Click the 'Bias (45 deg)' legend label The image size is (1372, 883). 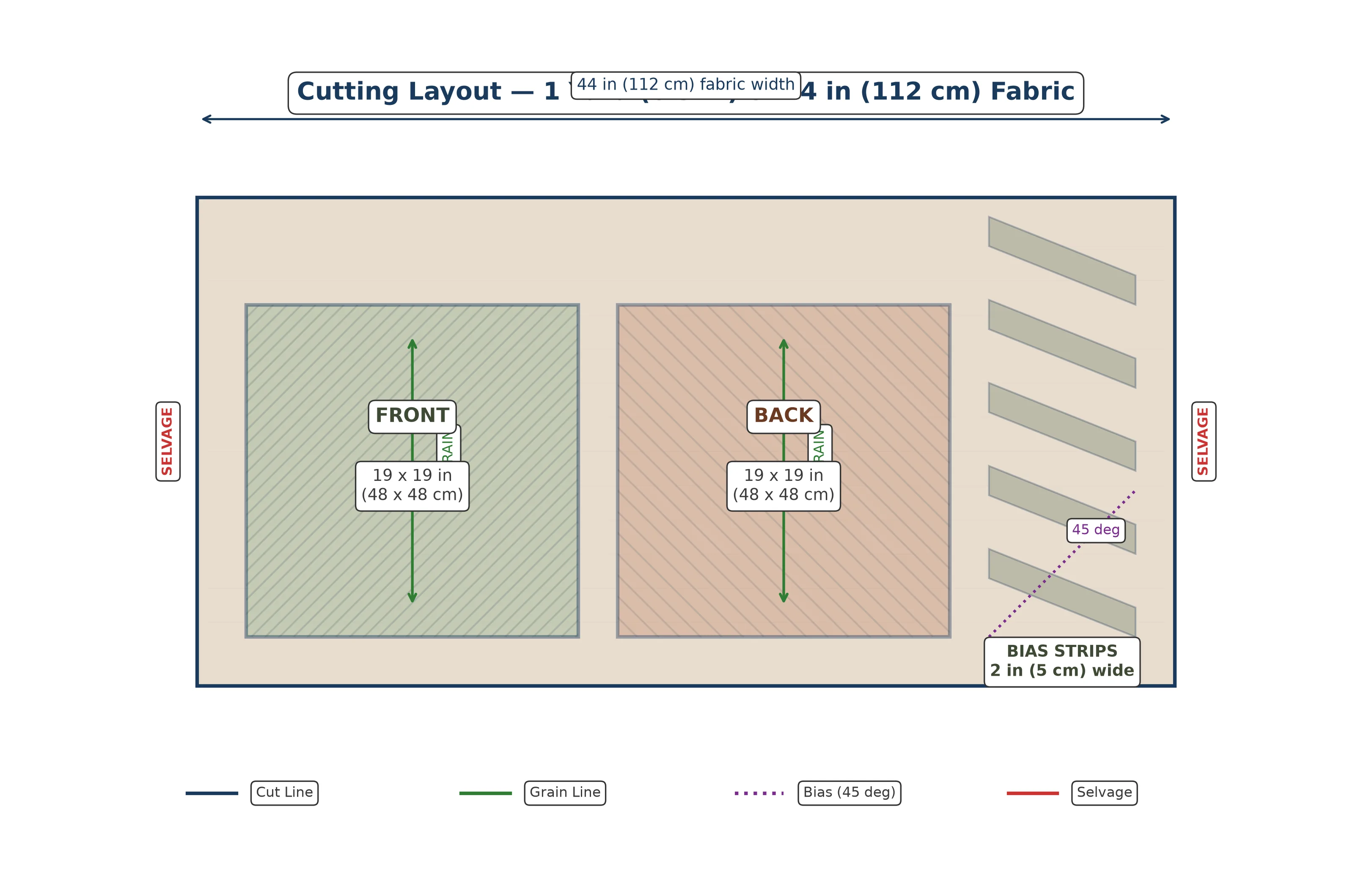849,793
